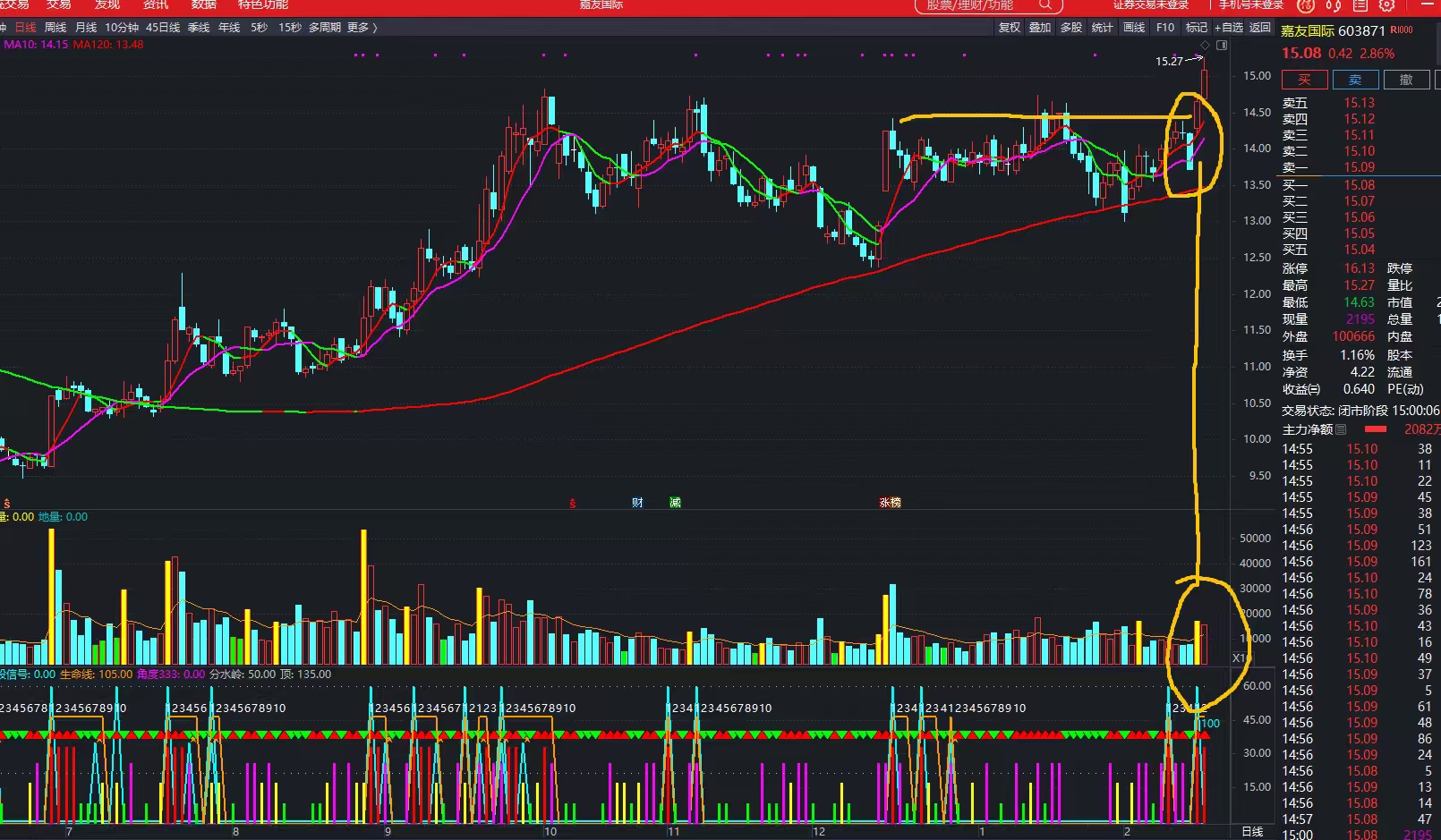The image size is (1441, 840).
Task: Open F10 company info
Action: tap(1165, 28)
